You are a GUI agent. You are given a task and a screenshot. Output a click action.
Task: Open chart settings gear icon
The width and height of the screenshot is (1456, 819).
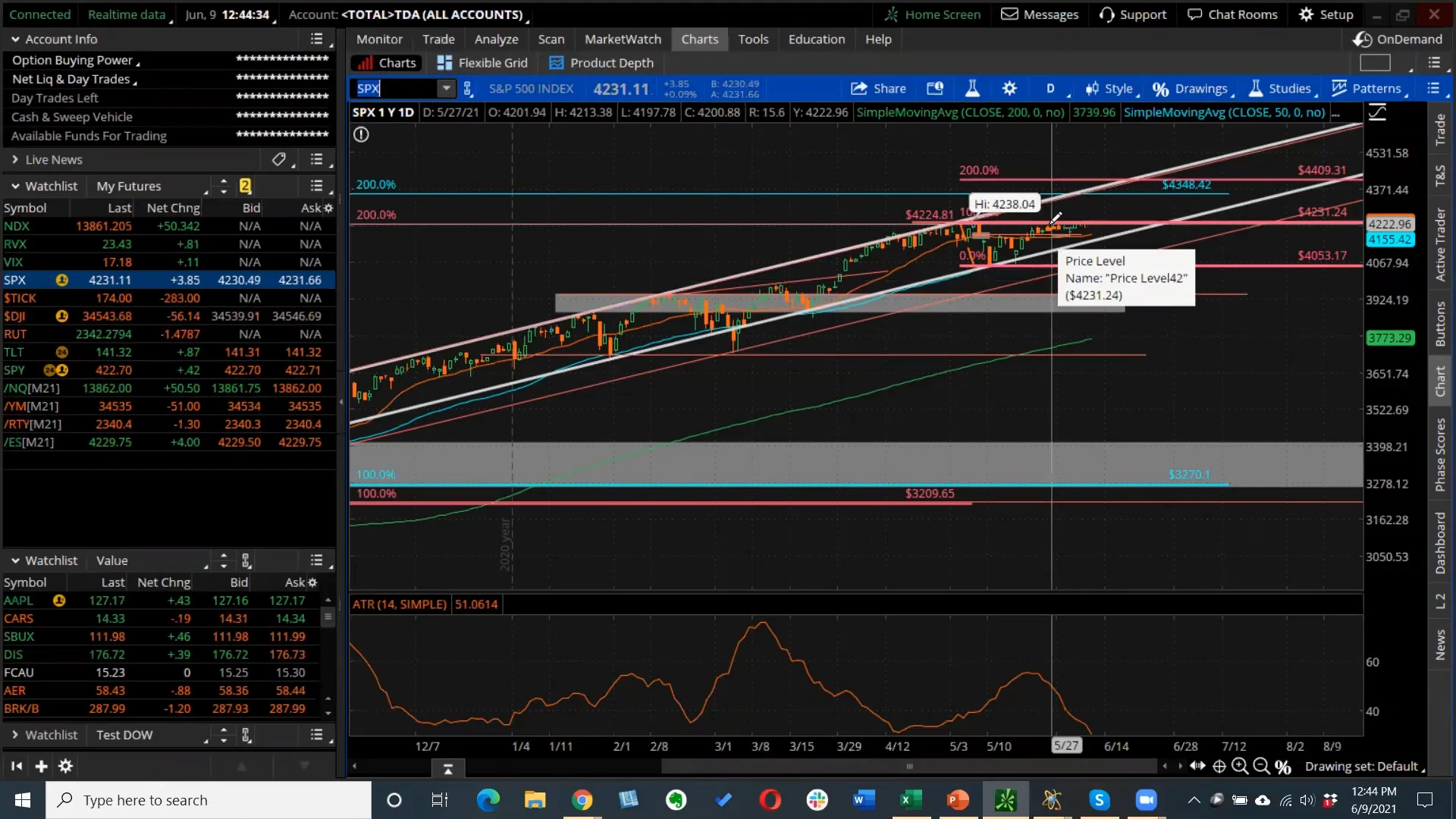click(1009, 89)
